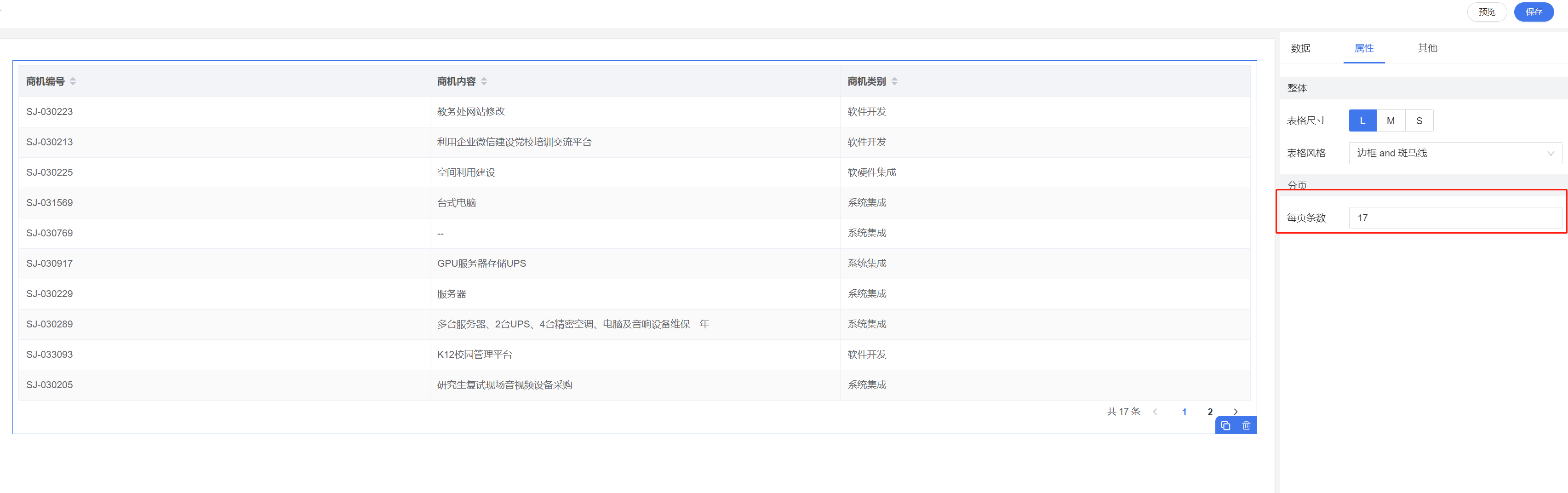Sort by 商机编号 column sort icon
The width and height of the screenshot is (1568, 493).
click(x=73, y=81)
